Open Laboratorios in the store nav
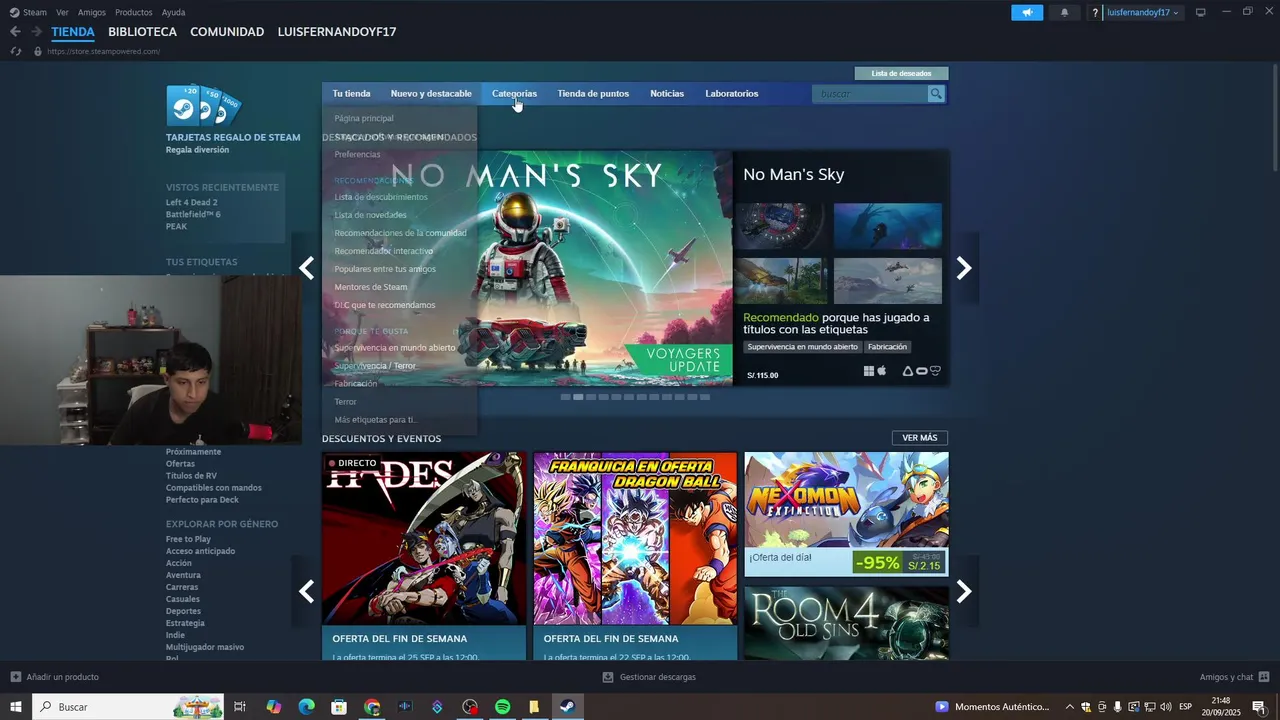 732,94
